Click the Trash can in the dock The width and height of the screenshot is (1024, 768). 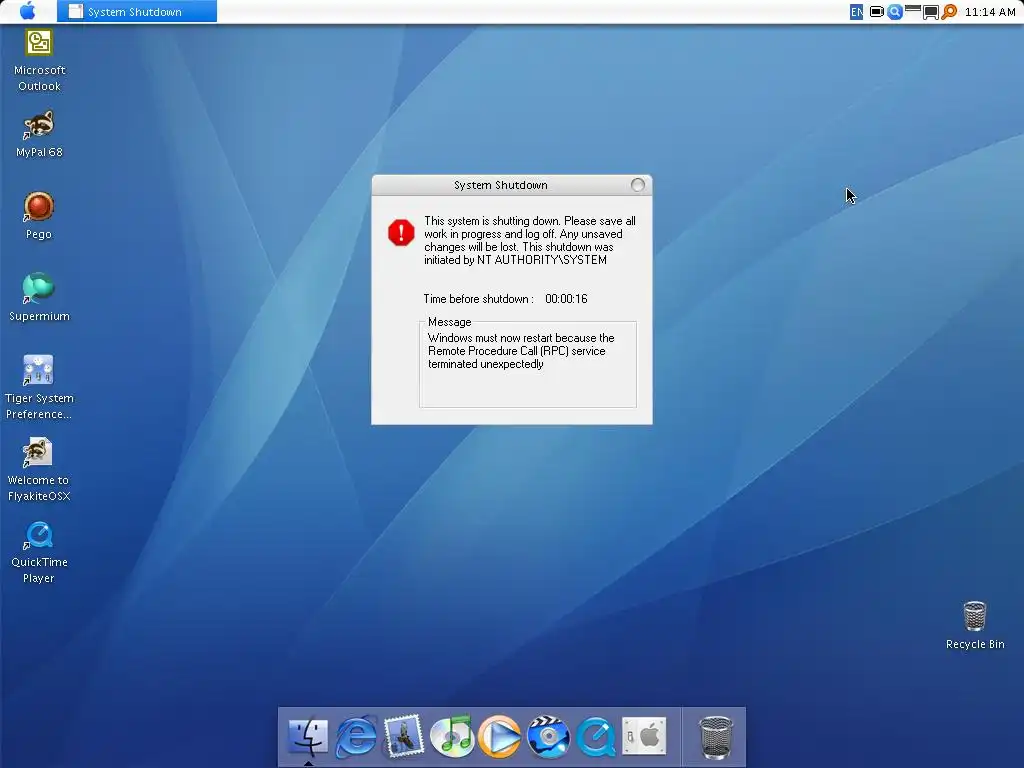tap(716, 738)
